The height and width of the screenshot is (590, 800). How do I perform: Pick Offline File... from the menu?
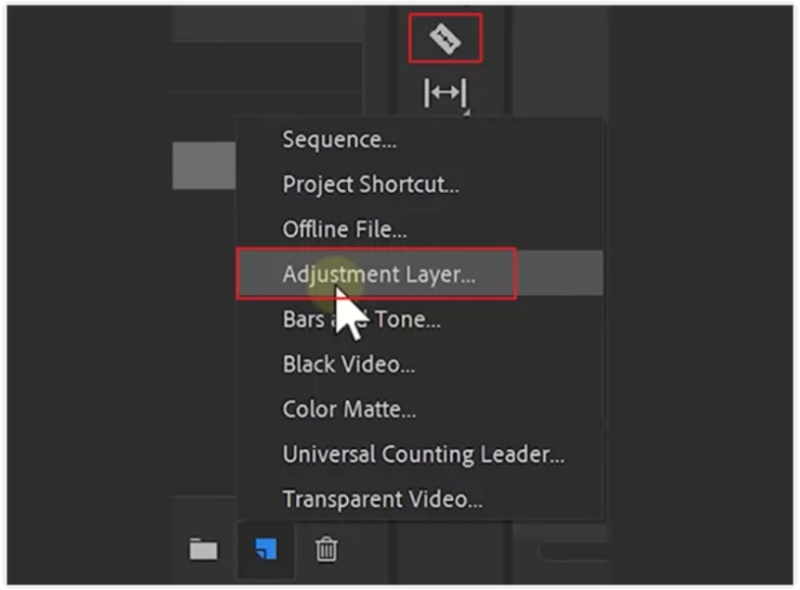[x=345, y=229]
